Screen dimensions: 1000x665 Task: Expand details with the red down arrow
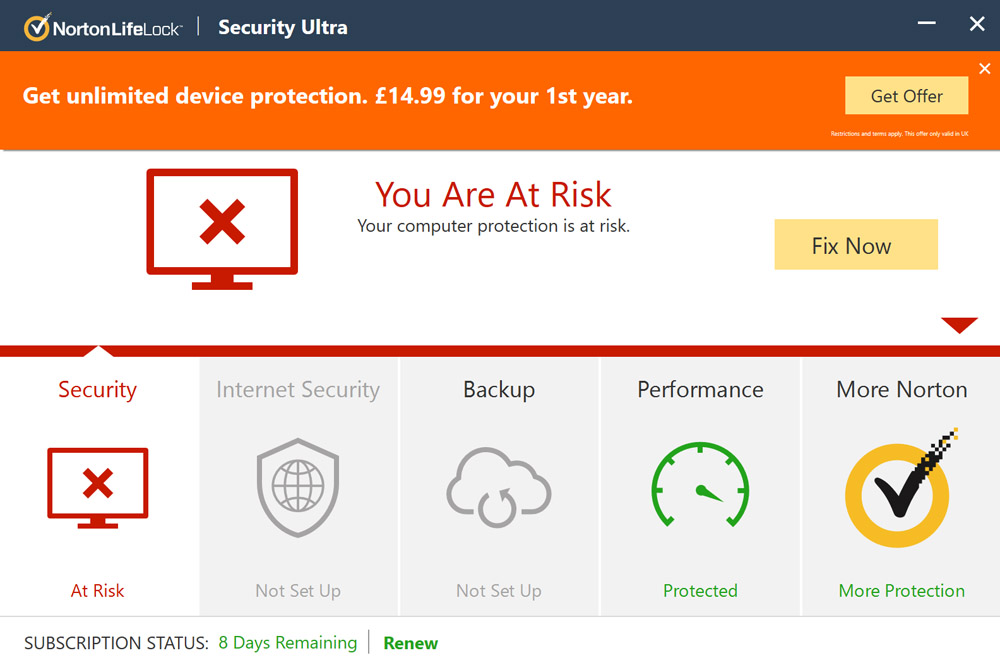click(959, 325)
